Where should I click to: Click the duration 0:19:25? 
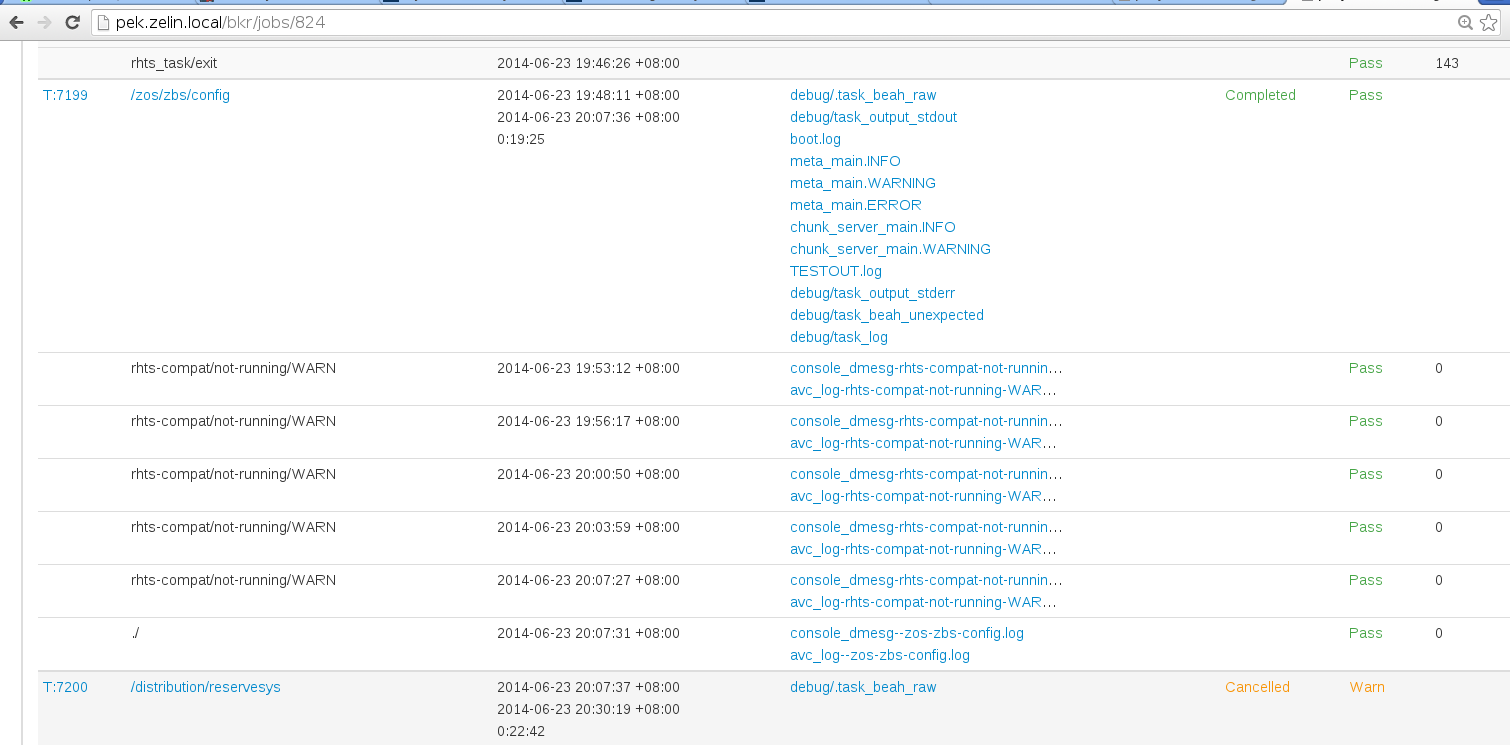pyautogui.click(x=521, y=139)
